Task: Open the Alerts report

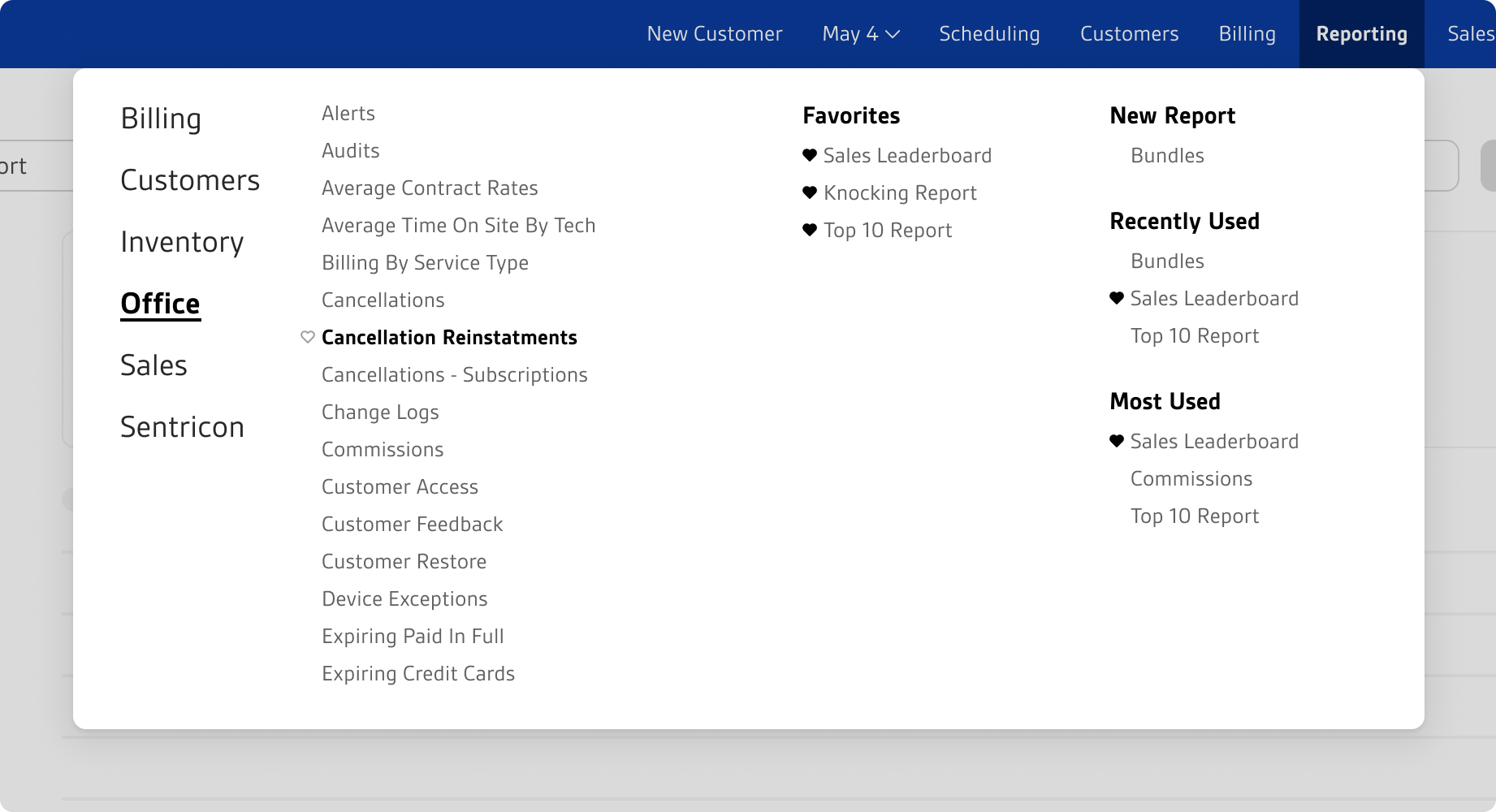Action: coord(348,113)
